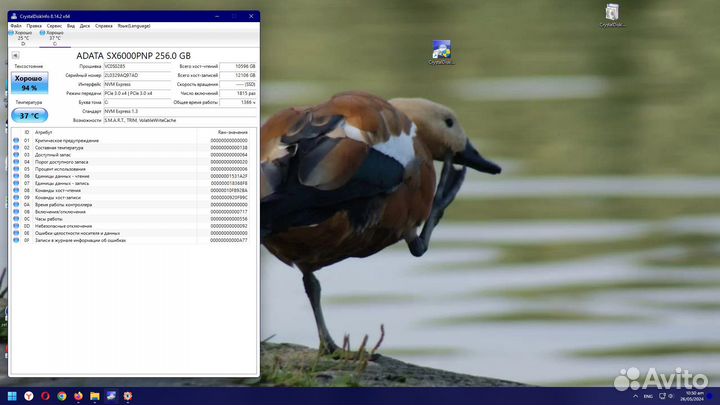Click the Хорошо 94 % health status button

[x=29, y=83]
